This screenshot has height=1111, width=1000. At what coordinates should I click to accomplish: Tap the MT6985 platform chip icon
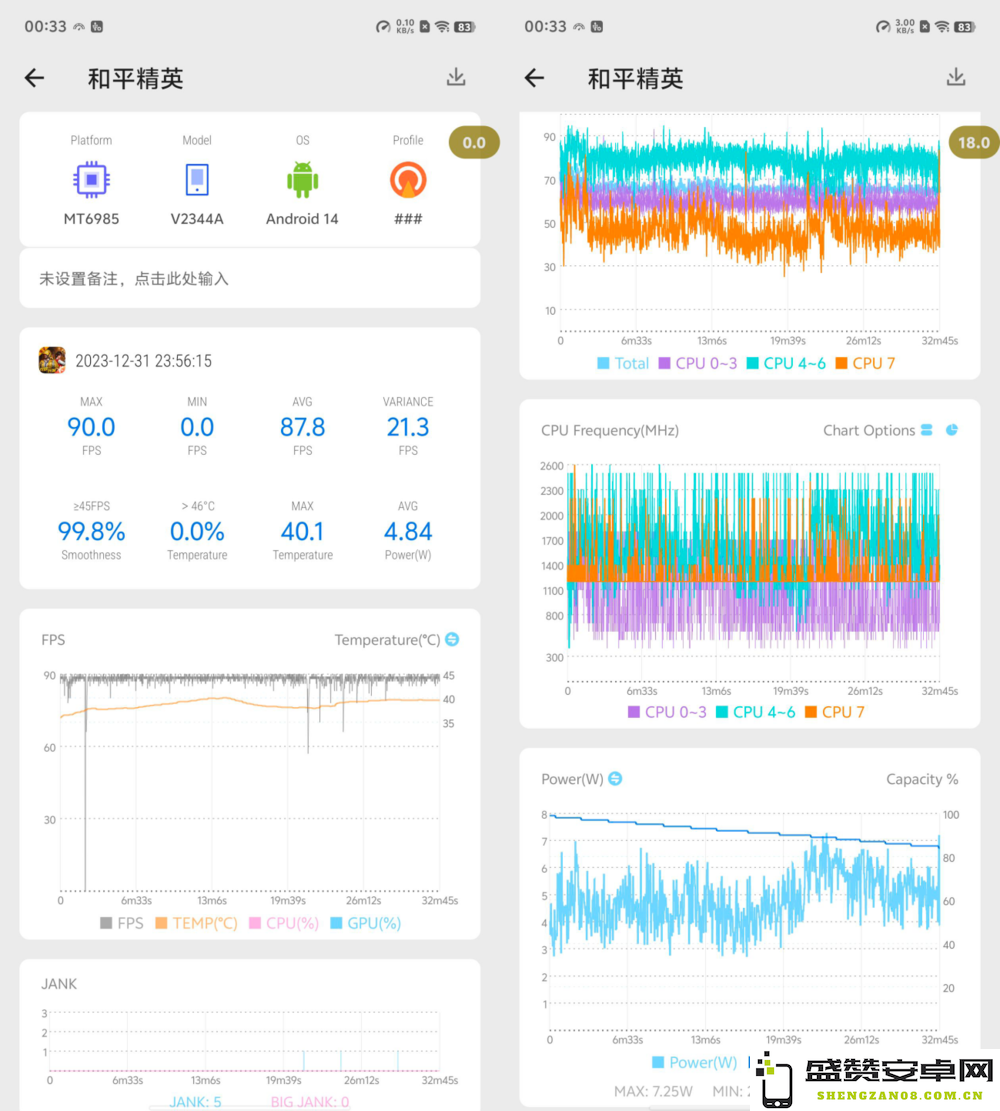coord(91,179)
